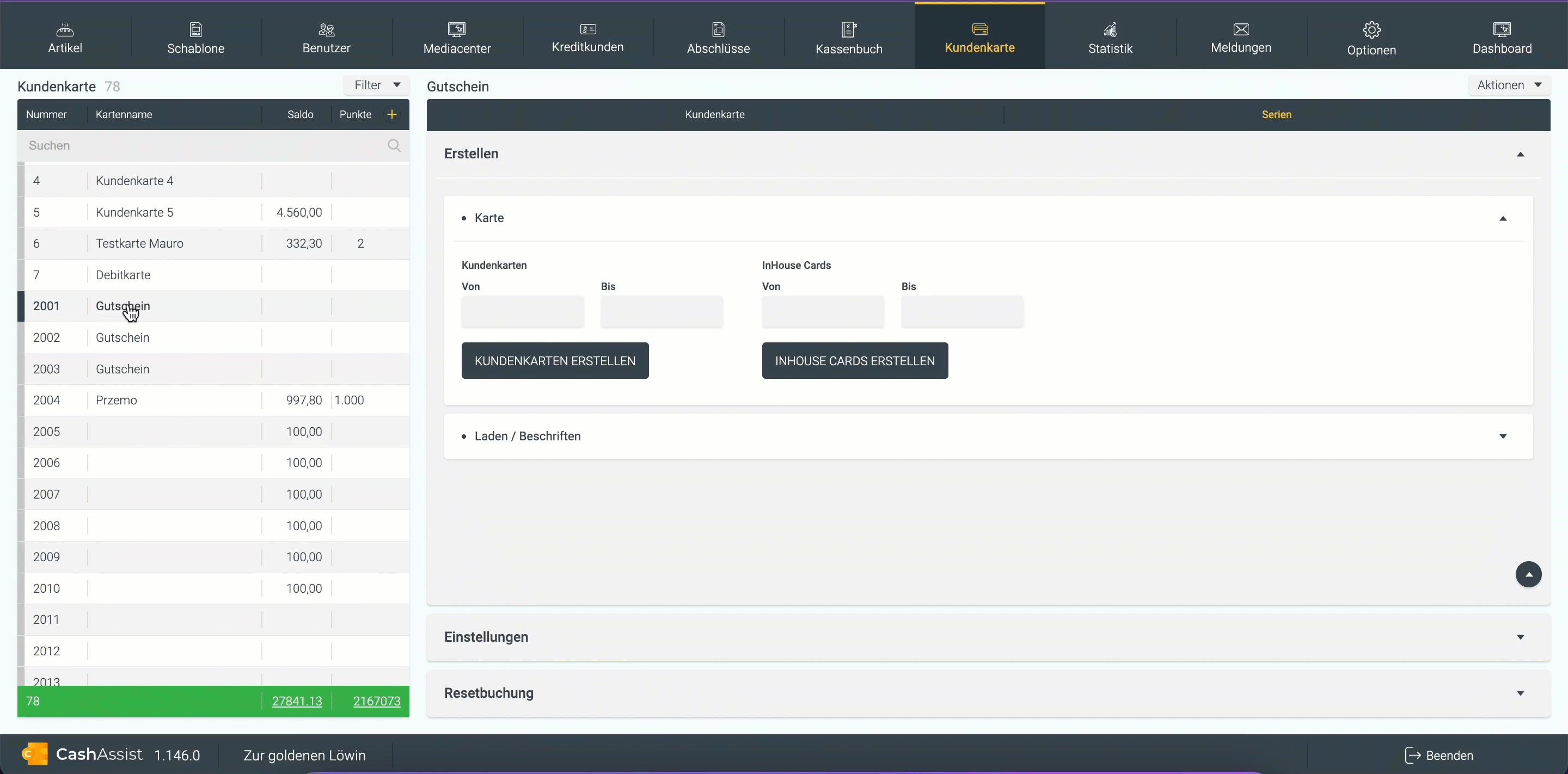Open the Mediacenter icon
Screen dimensions: 1568x774
[x=457, y=29]
